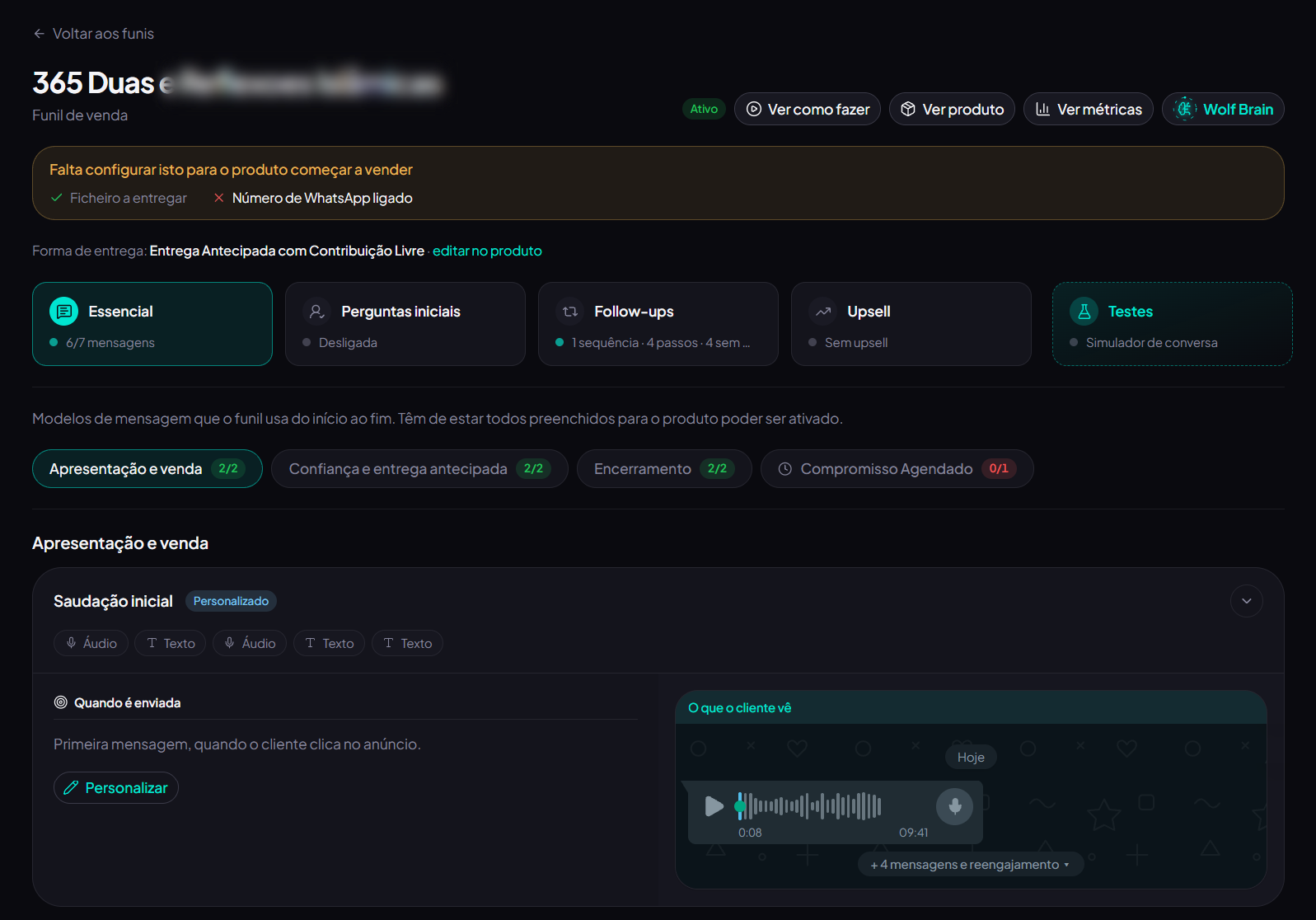Open the Compromisso Agendado tab
The width and height of the screenshot is (1316, 920).
click(x=897, y=468)
